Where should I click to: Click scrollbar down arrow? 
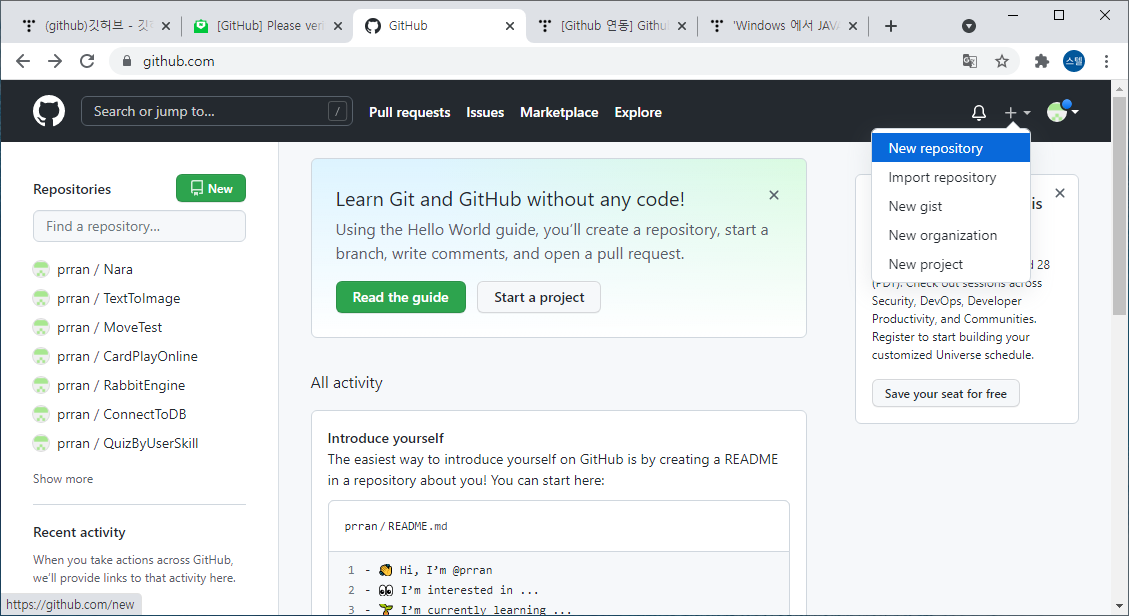click(1119, 607)
